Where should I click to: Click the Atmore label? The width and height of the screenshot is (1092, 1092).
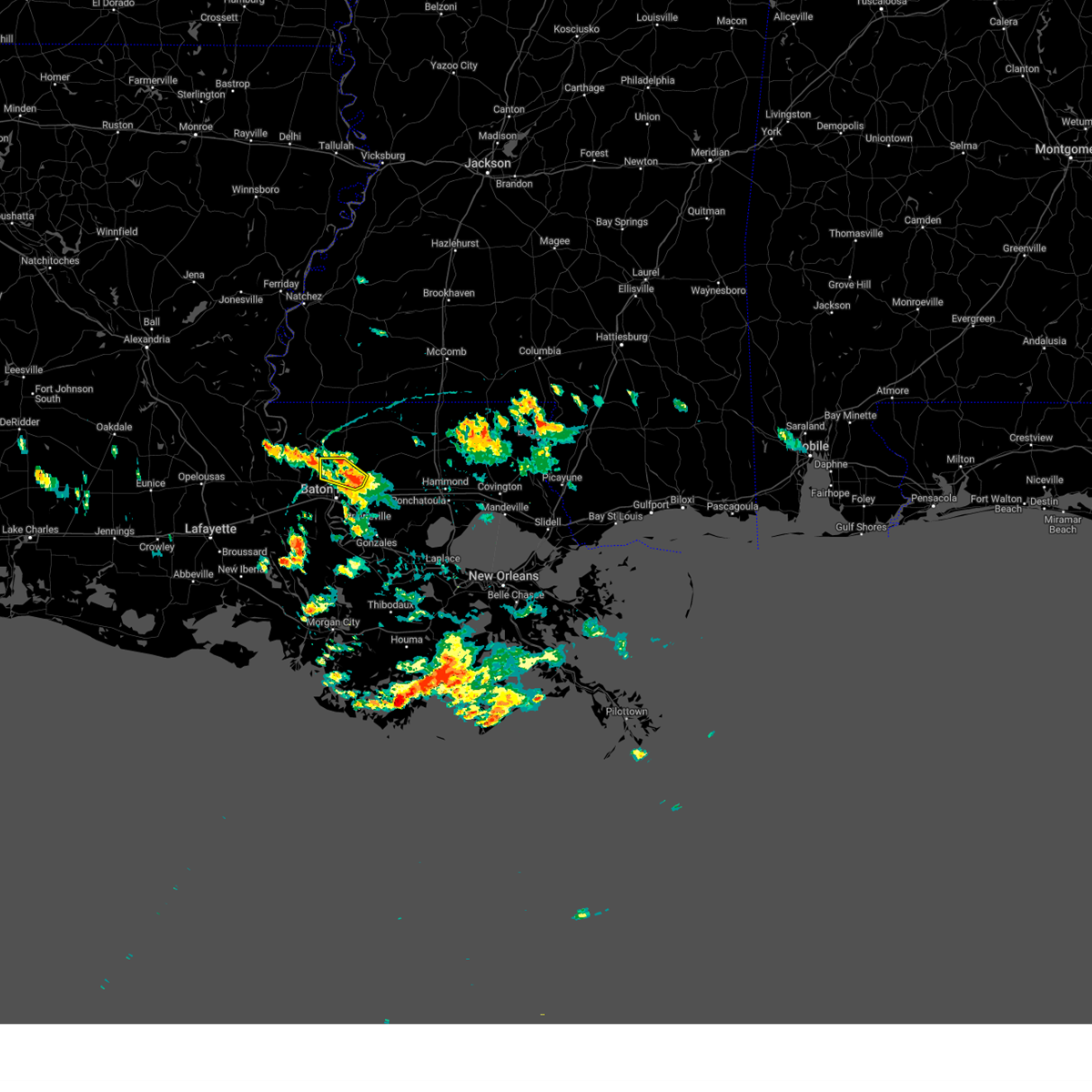coord(893,391)
